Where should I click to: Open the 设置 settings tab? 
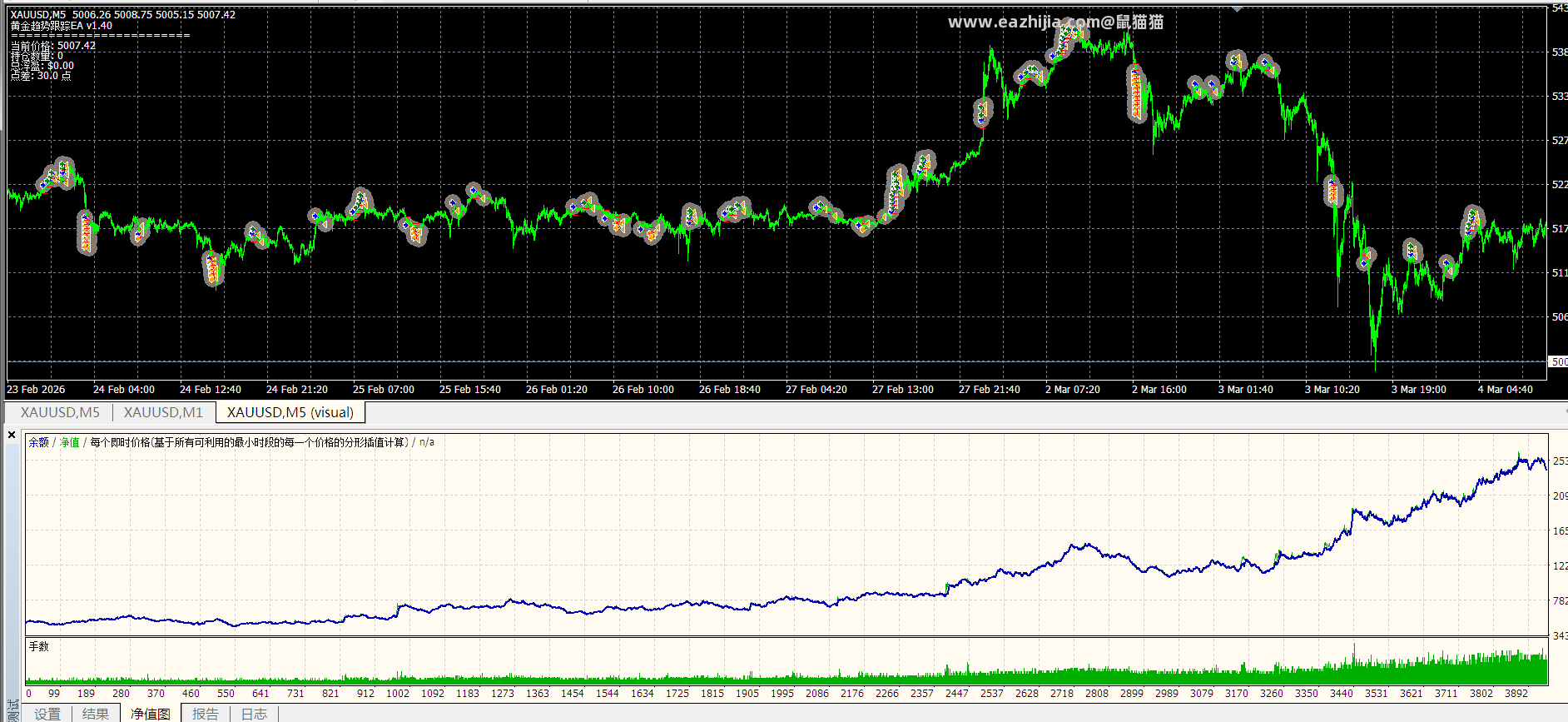47,714
